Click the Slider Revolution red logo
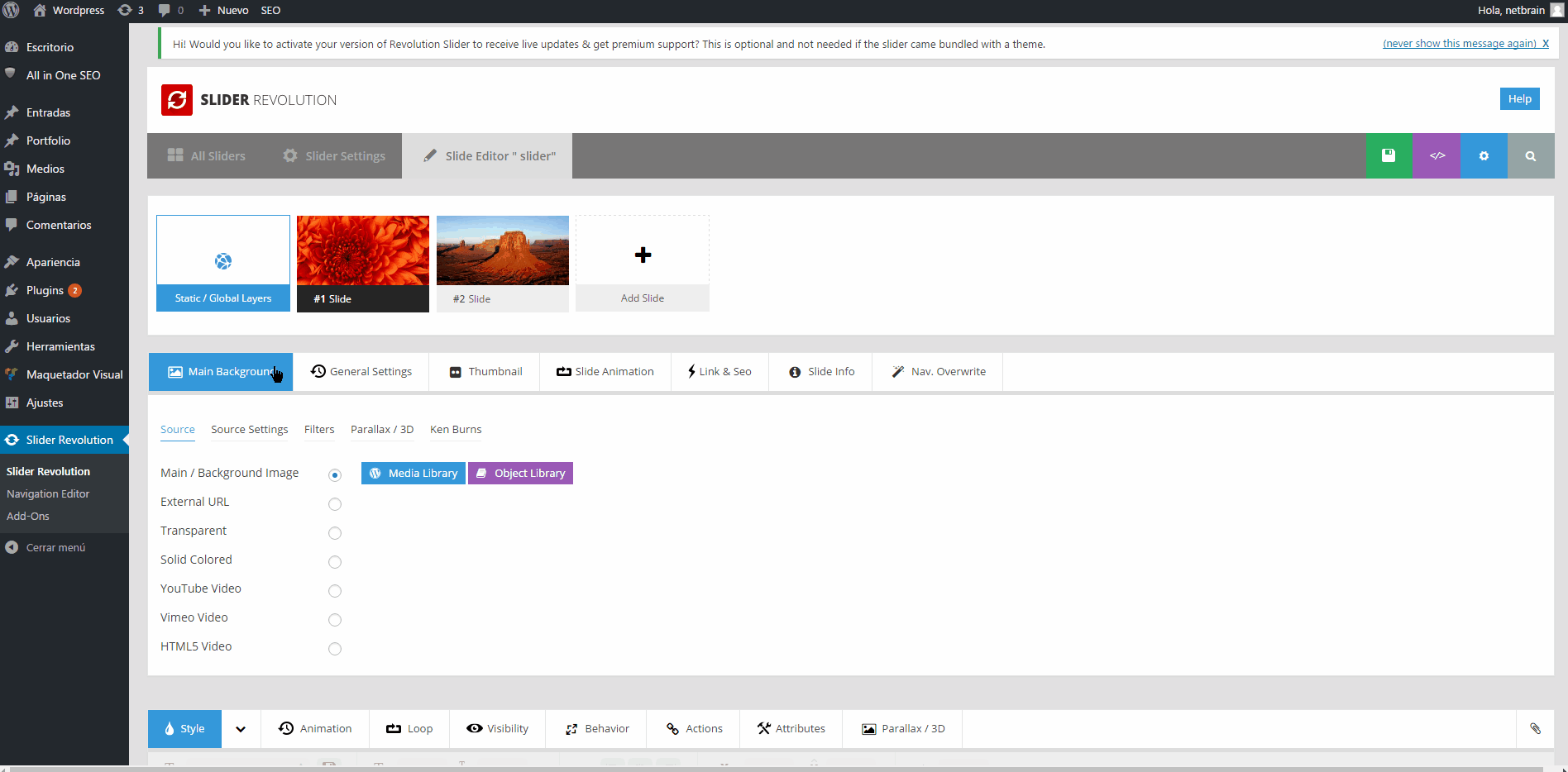The image size is (1568, 772). coord(177,100)
